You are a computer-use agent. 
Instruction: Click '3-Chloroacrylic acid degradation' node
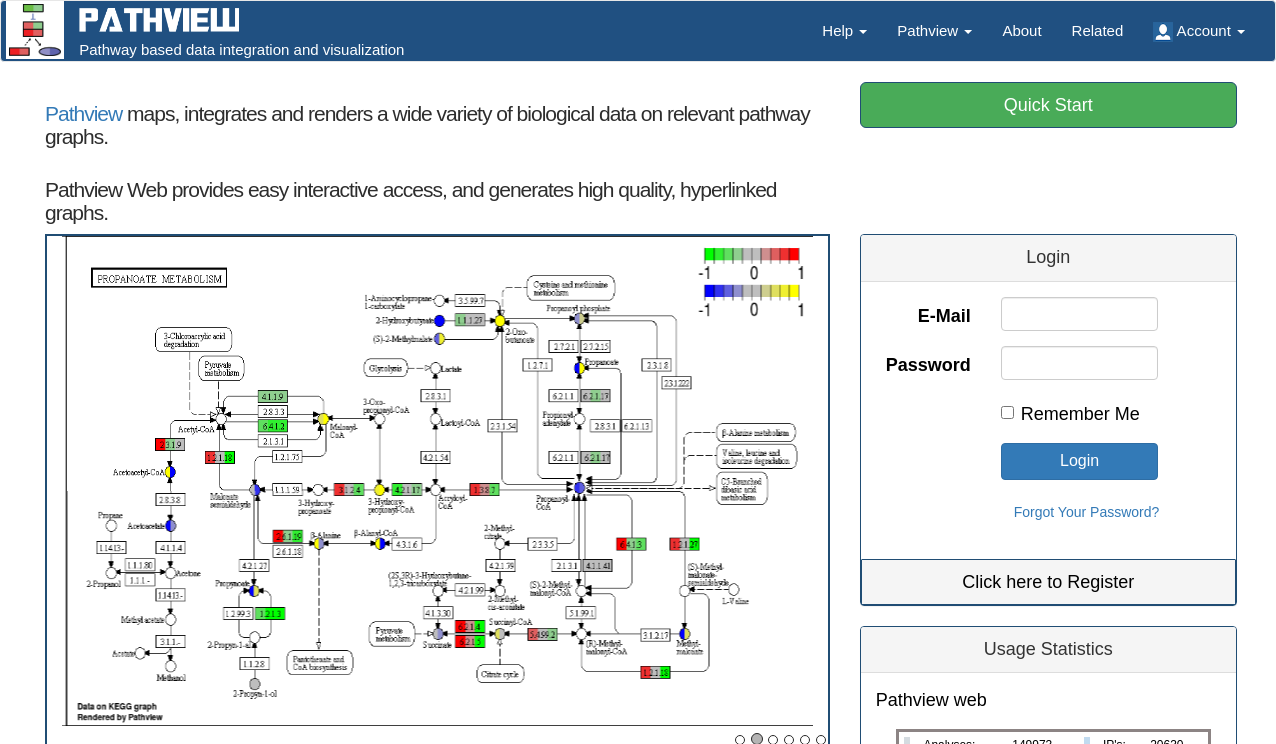coord(194,339)
